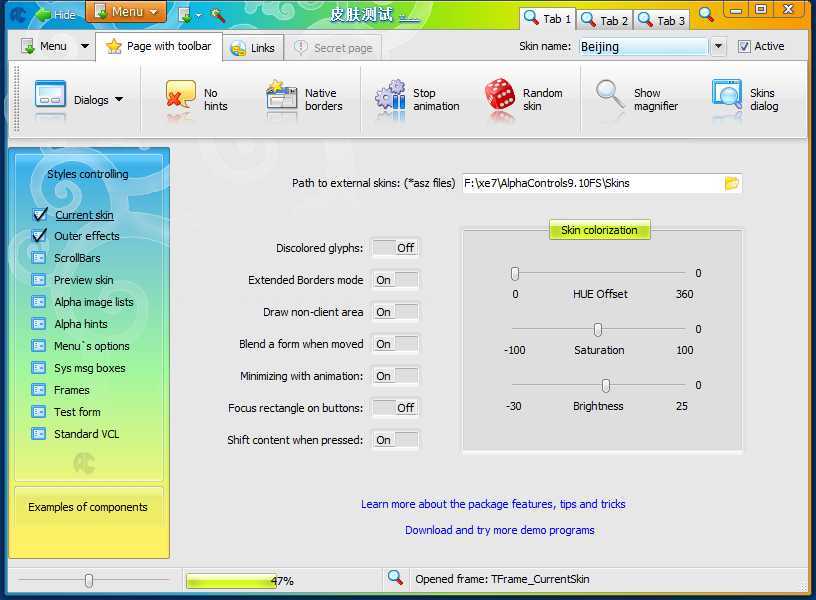The image size is (816, 600).
Task: Click the Skin colorization button
Action: pos(599,230)
